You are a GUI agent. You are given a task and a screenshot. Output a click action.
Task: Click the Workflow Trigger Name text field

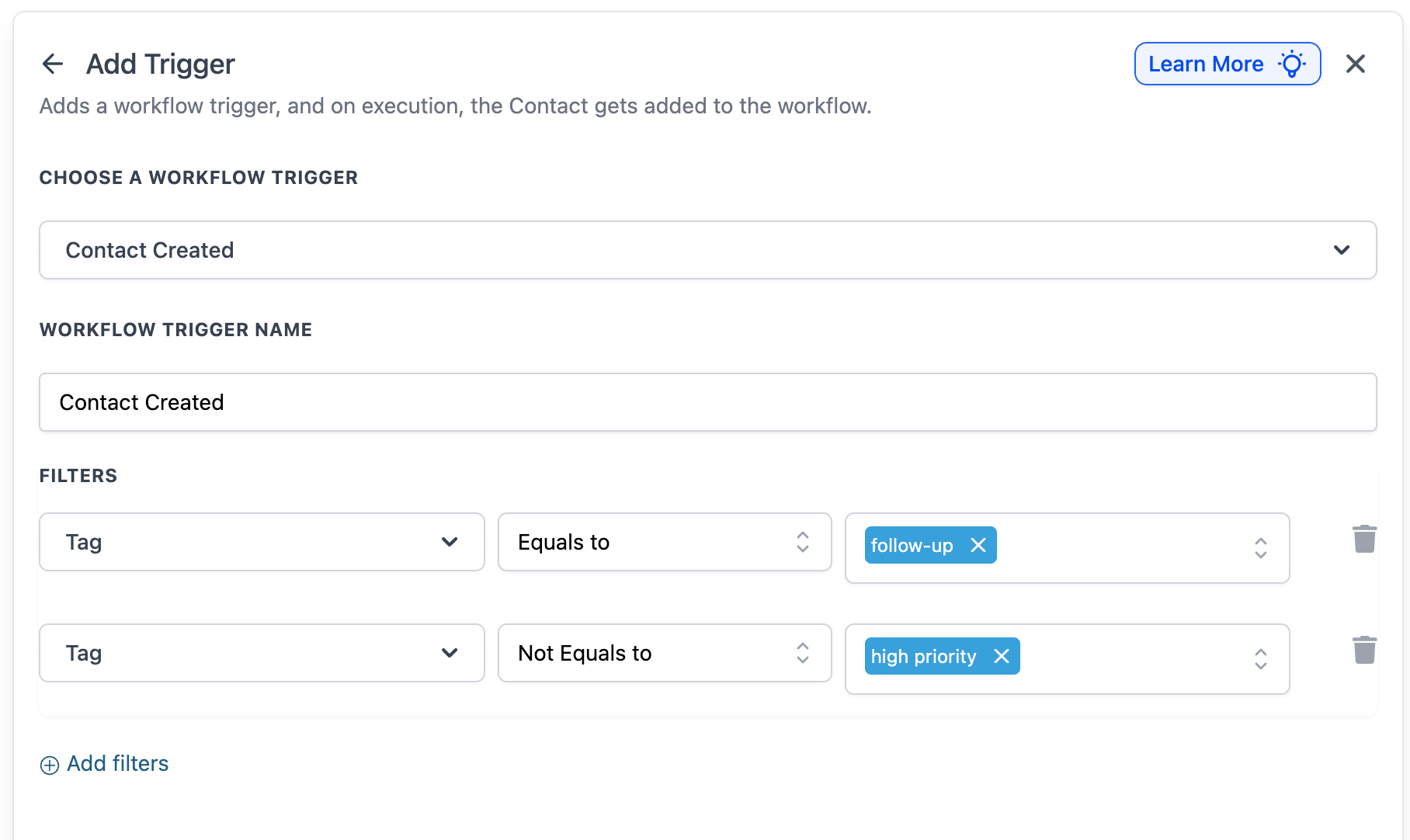tap(707, 402)
